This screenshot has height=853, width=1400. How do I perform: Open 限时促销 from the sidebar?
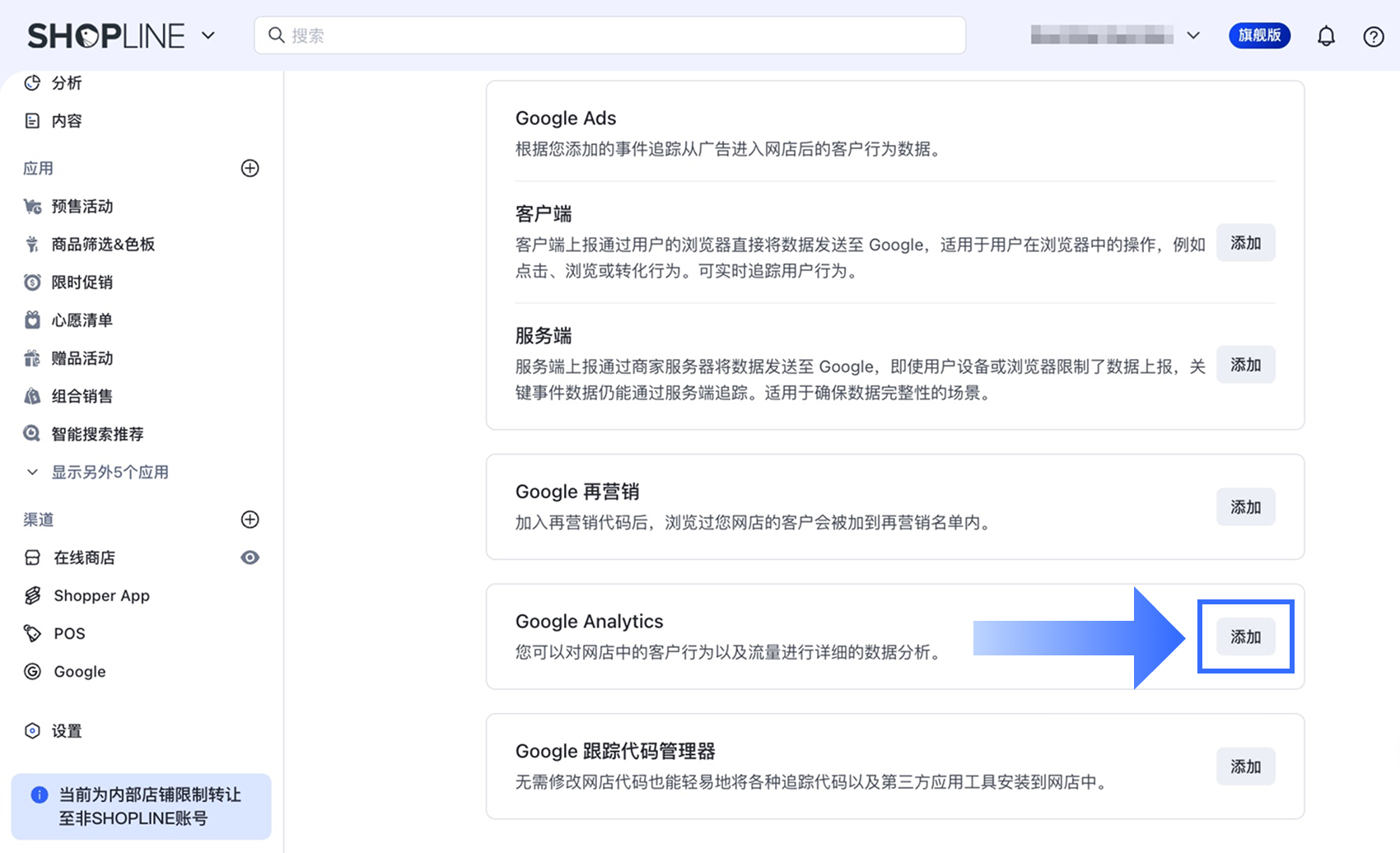tap(82, 282)
